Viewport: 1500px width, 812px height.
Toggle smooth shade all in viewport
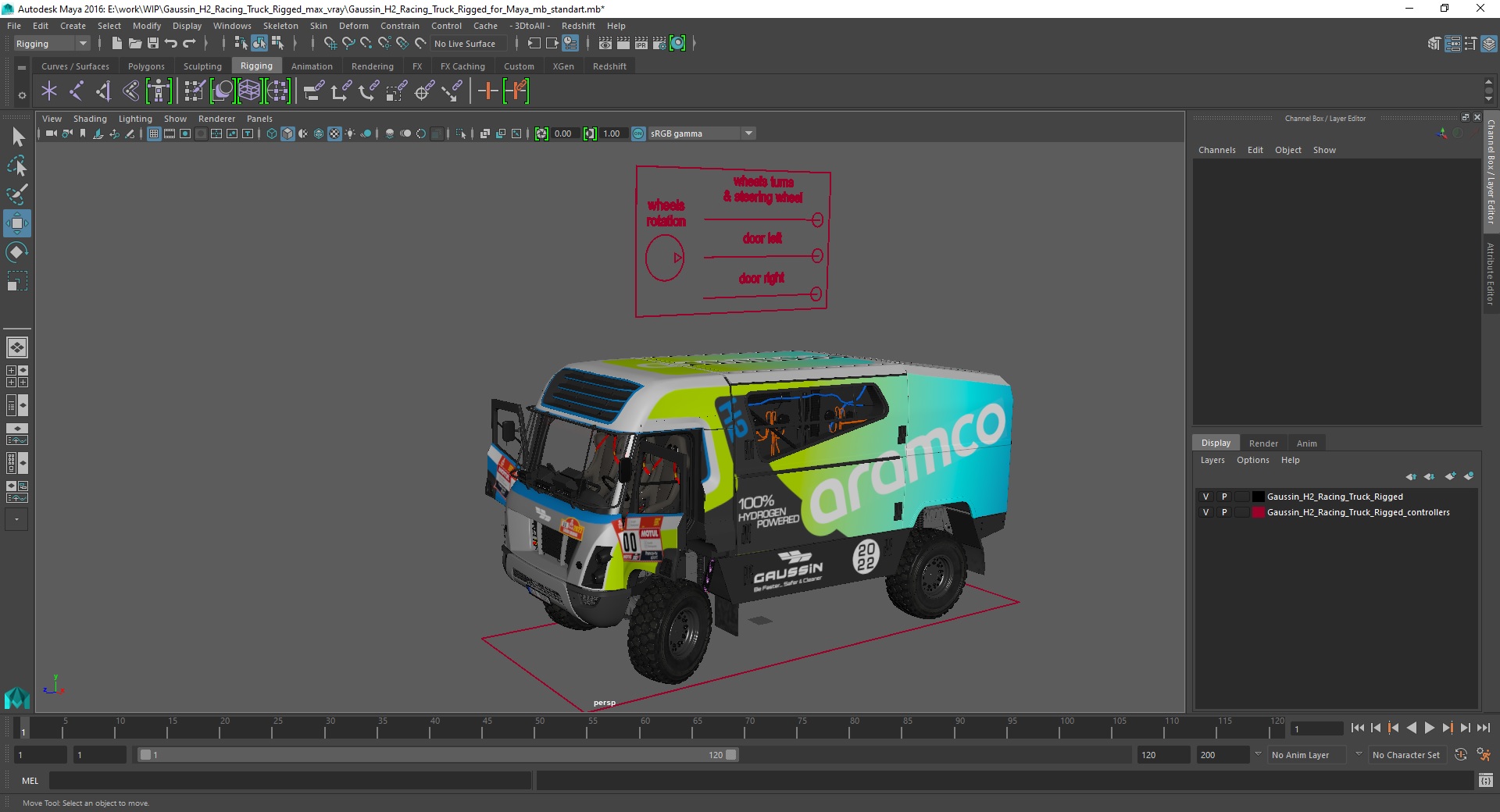pyautogui.click(x=287, y=134)
